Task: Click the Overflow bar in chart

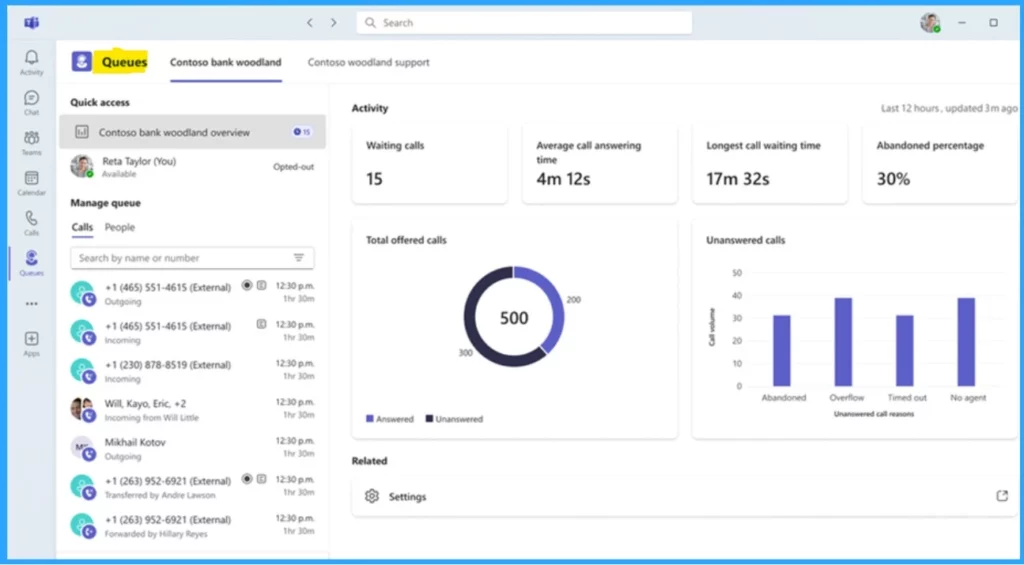Action: click(x=843, y=342)
